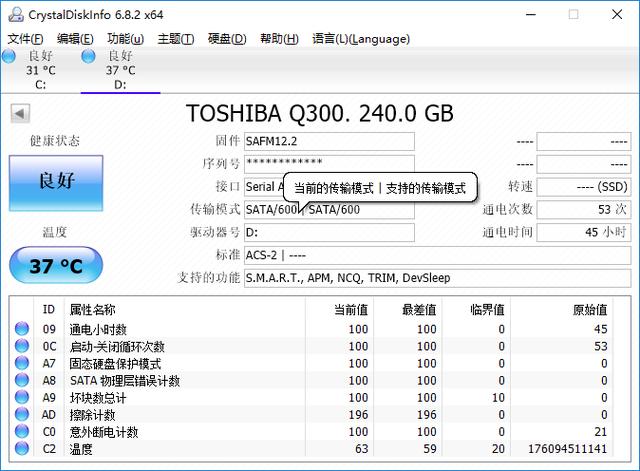Select the 启动-关闭循环次数 attribute row
The image size is (640, 471).
click(x=311, y=346)
